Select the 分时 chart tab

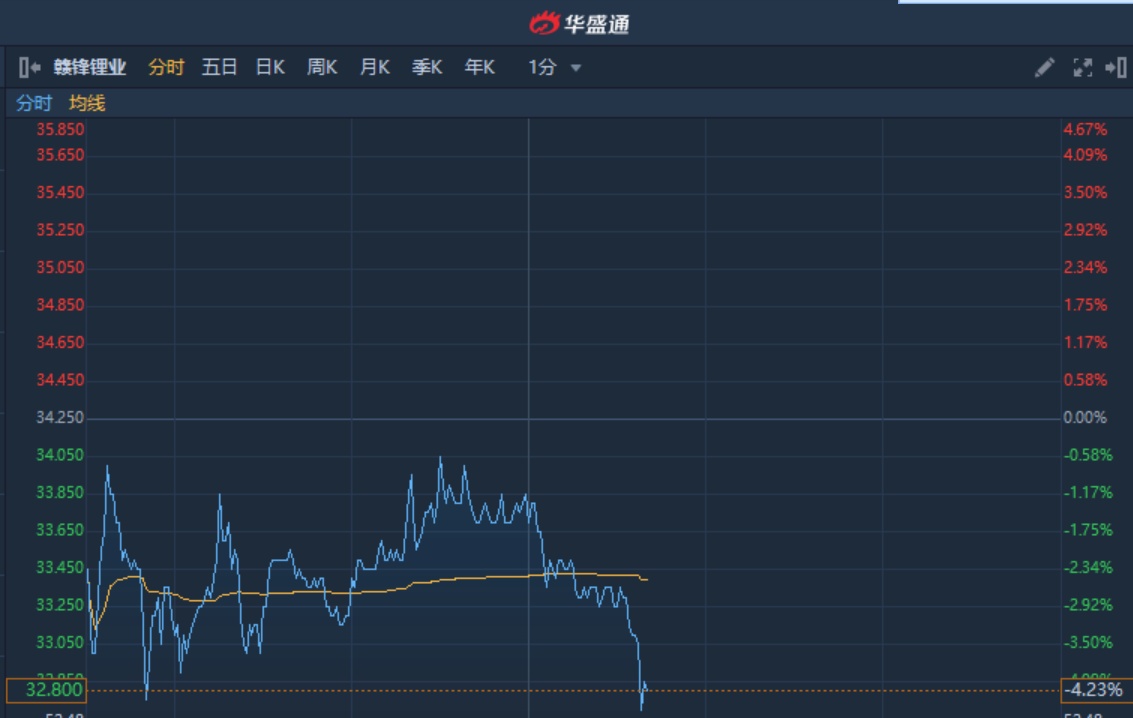(x=166, y=67)
